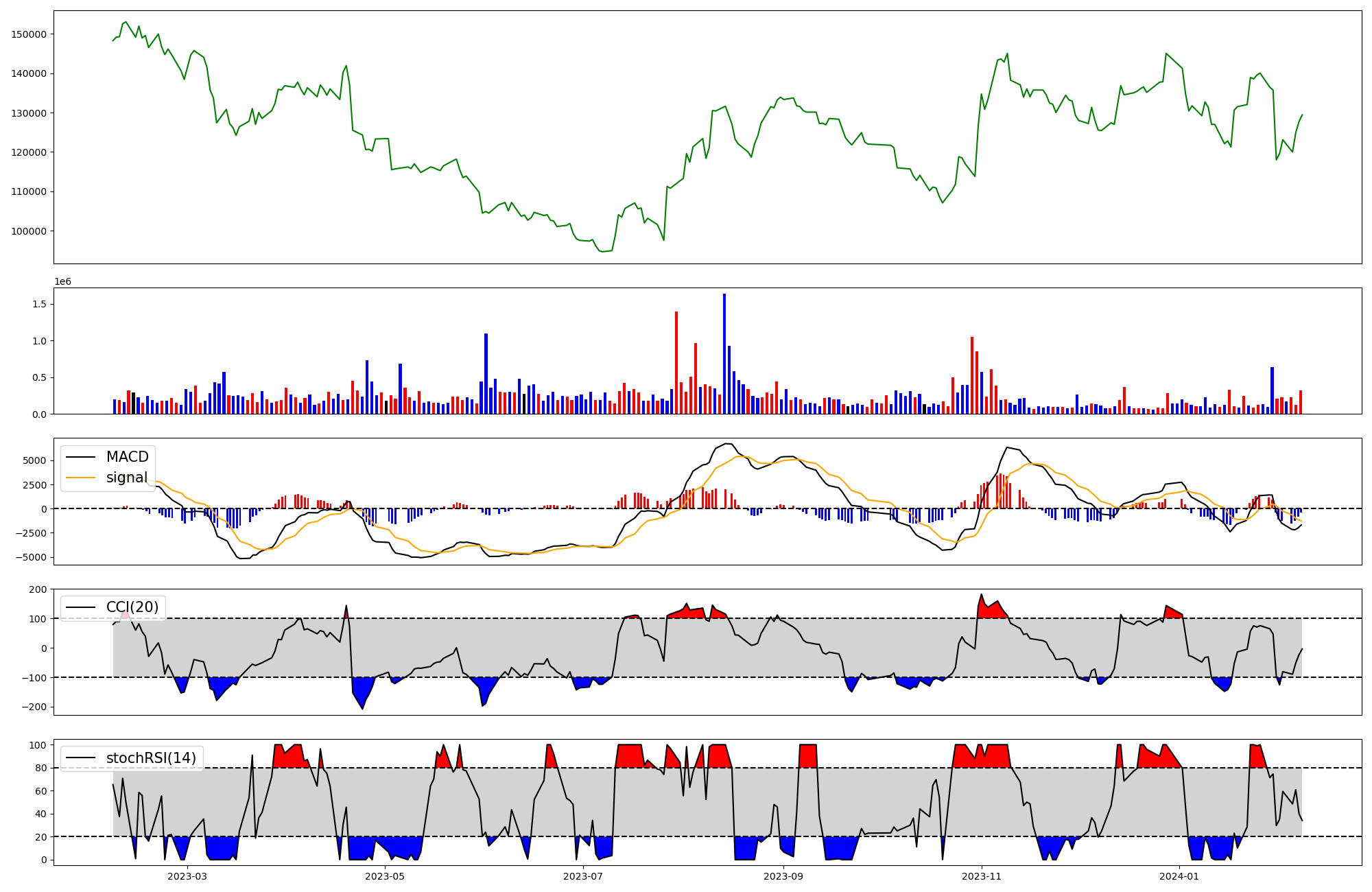Click the MACD legend label
The height and width of the screenshot is (892, 1372).
click(x=127, y=457)
